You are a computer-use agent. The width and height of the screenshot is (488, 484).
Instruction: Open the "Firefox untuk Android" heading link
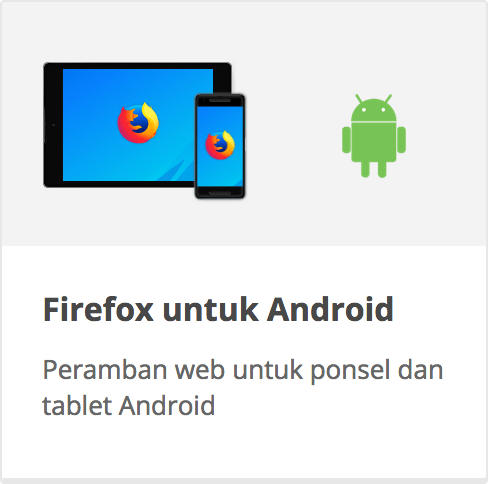coord(218,310)
